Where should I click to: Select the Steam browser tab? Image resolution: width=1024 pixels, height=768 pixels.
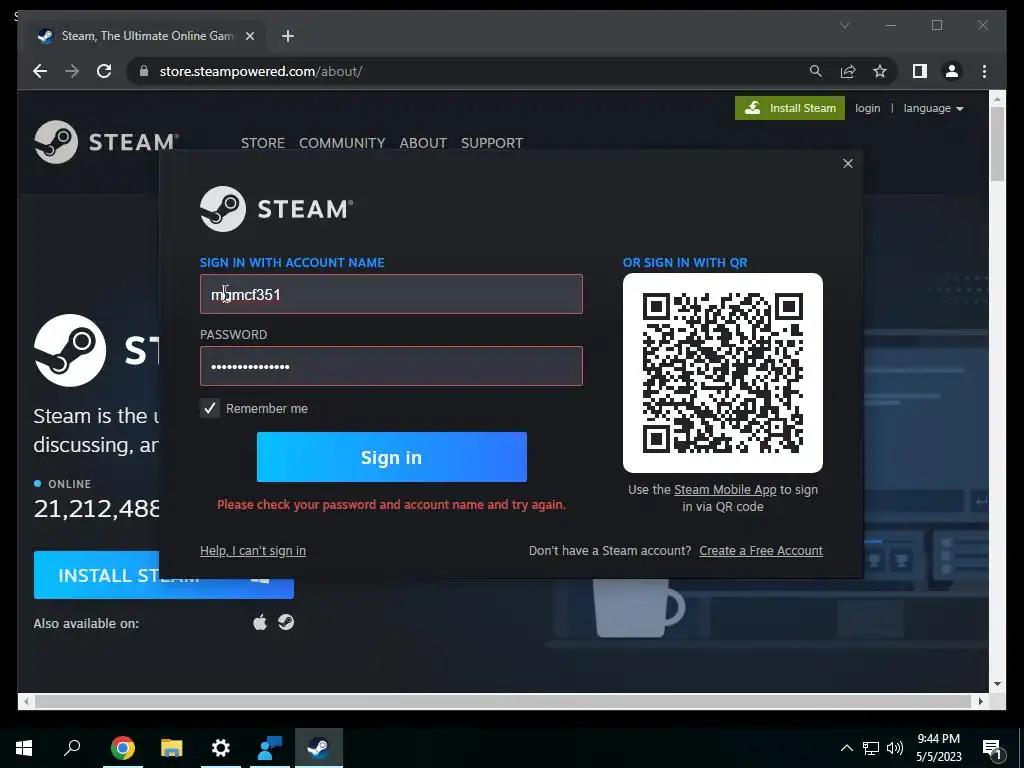coord(147,36)
